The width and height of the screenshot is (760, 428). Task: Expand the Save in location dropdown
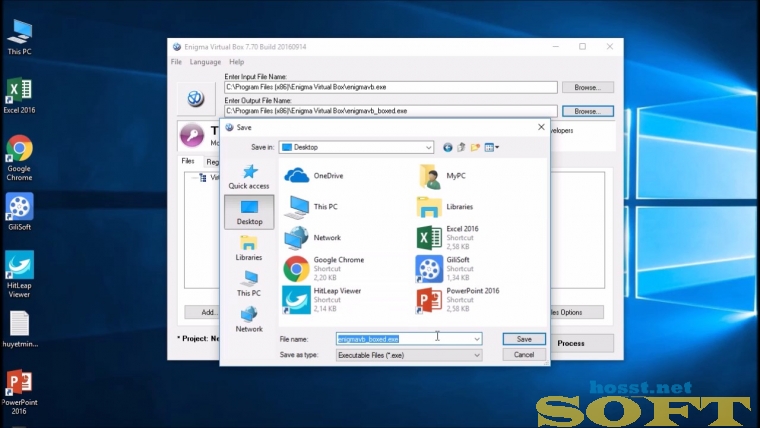(428, 147)
